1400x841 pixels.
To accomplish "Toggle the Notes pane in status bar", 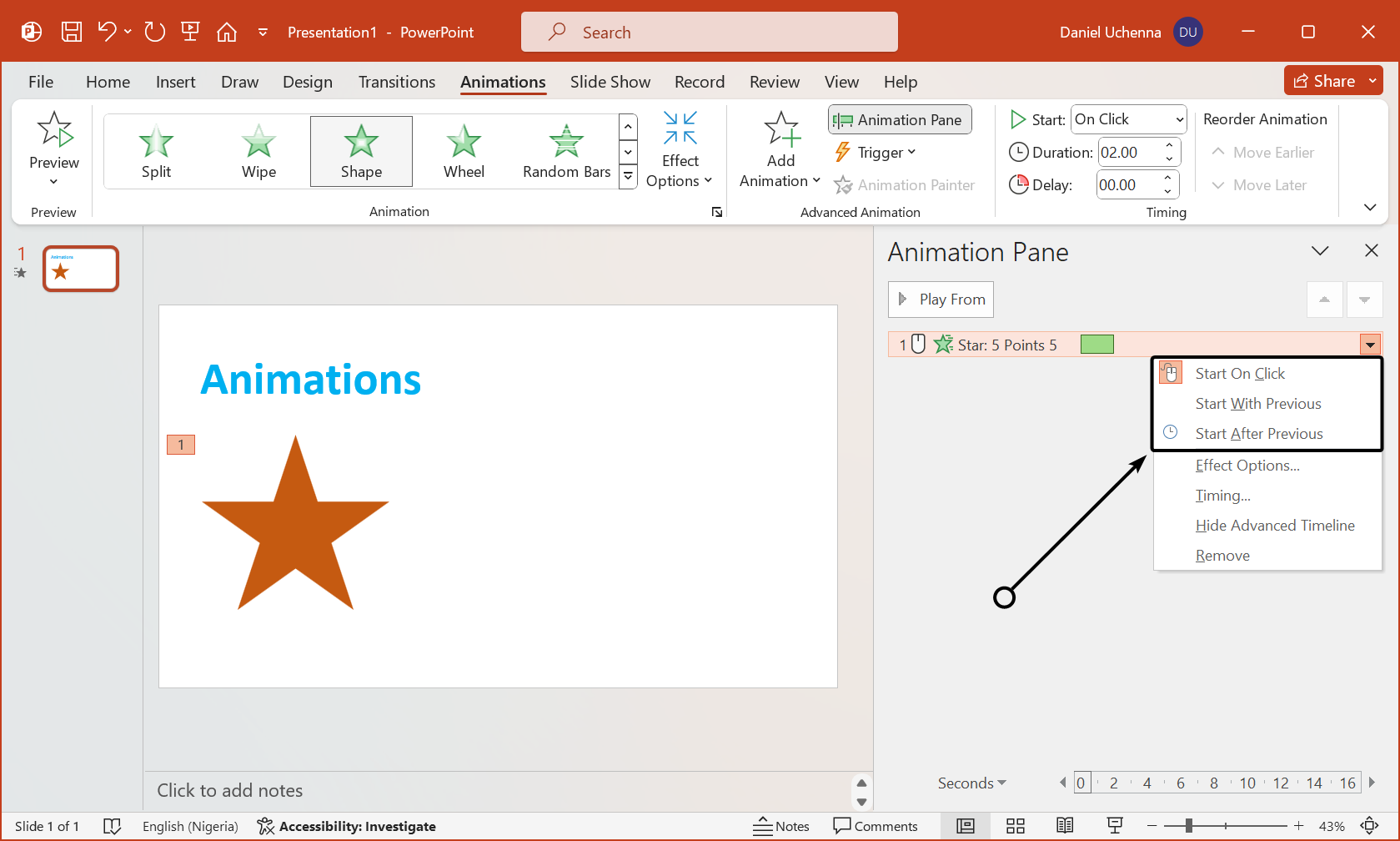I will click(781, 826).
